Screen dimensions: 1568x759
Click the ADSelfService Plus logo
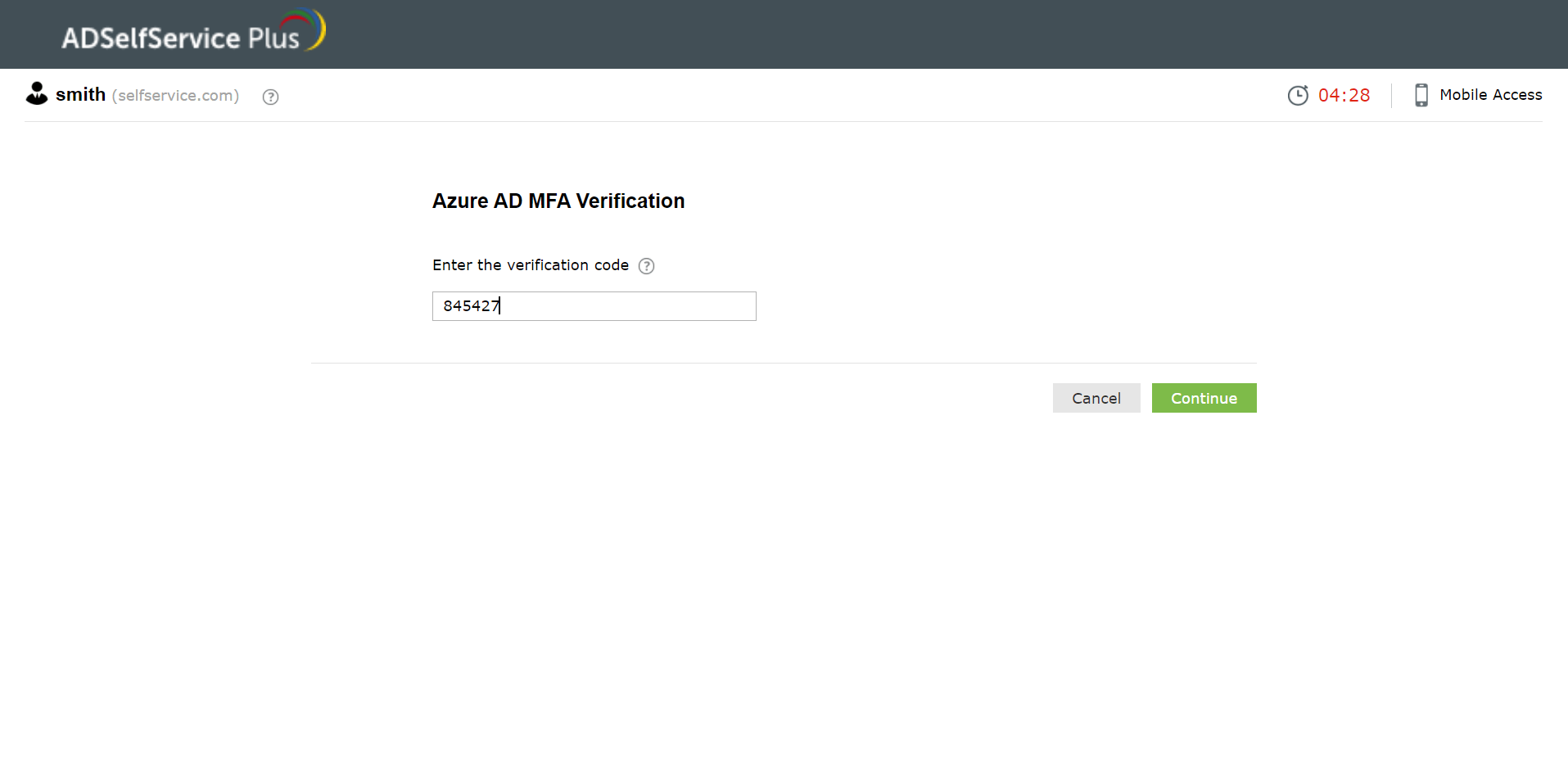[x=193, y=31]
